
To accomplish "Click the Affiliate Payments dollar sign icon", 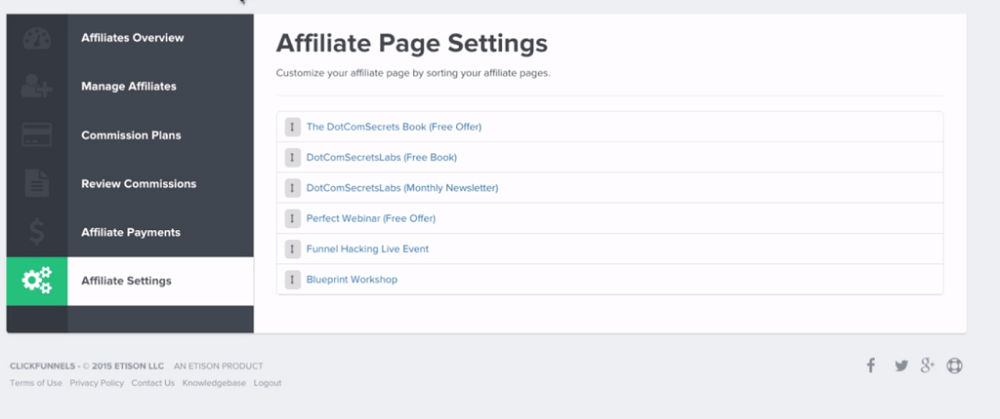I will tap(37, 232).
